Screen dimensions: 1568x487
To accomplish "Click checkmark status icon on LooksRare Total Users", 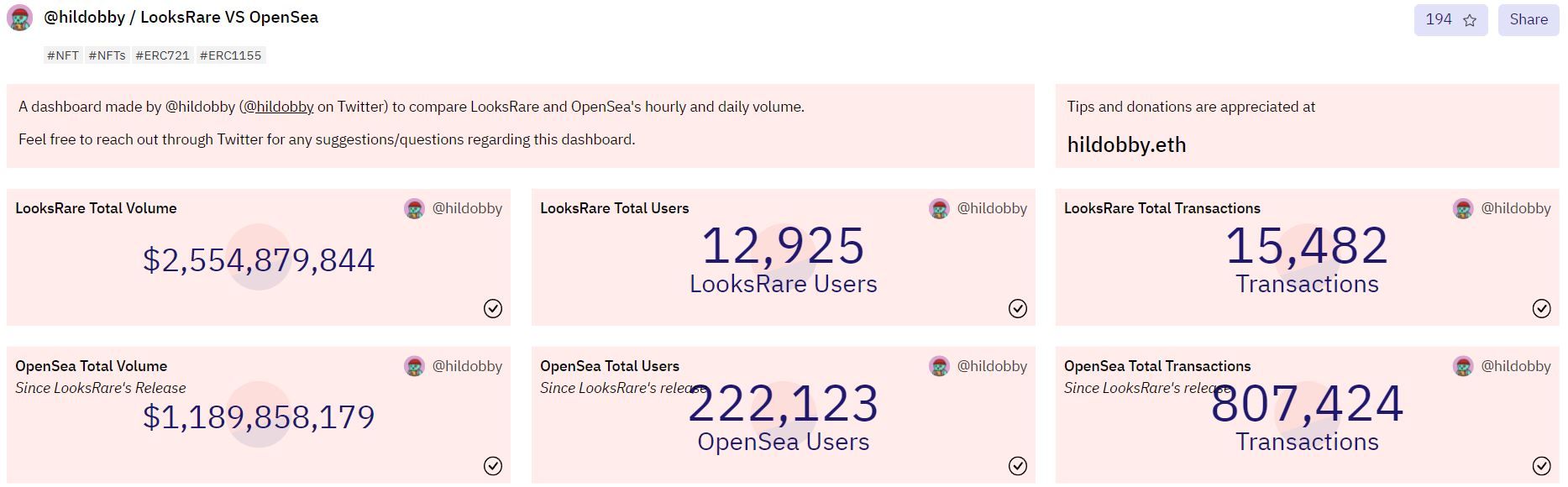I will [1018, 308].
